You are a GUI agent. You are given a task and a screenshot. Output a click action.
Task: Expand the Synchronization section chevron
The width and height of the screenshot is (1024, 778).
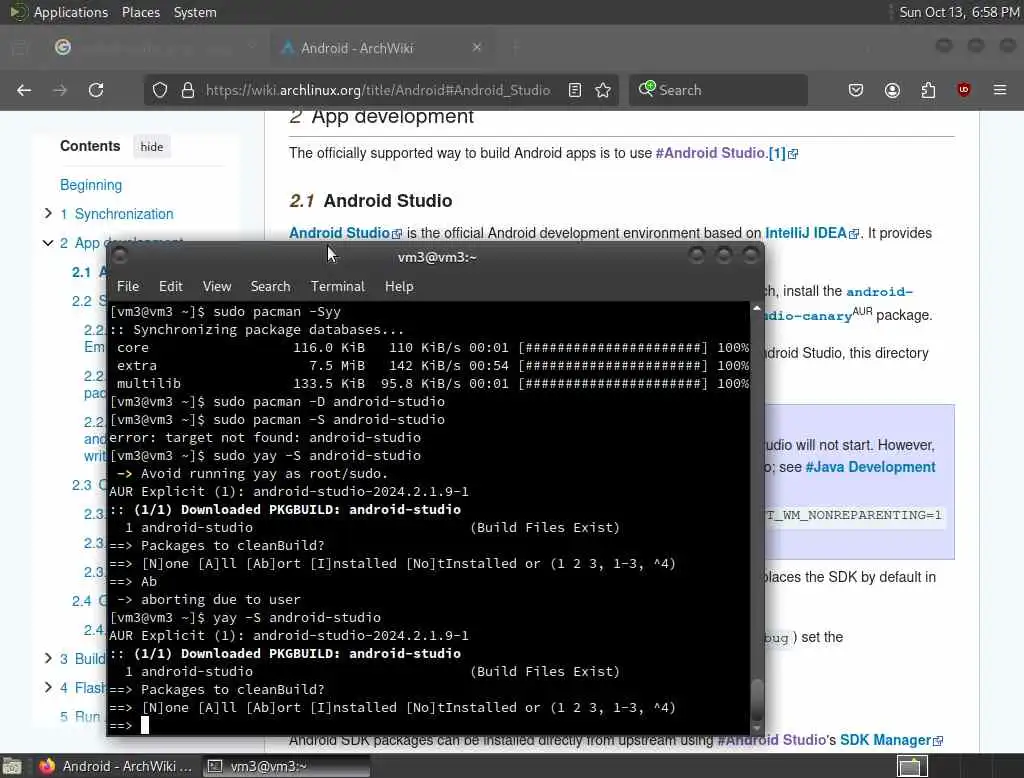[48, 213]
